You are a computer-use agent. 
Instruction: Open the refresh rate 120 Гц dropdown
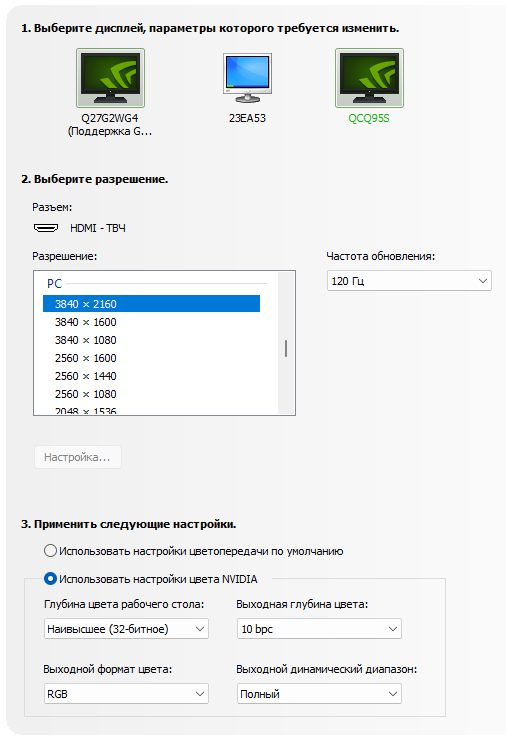click(409, 281)
